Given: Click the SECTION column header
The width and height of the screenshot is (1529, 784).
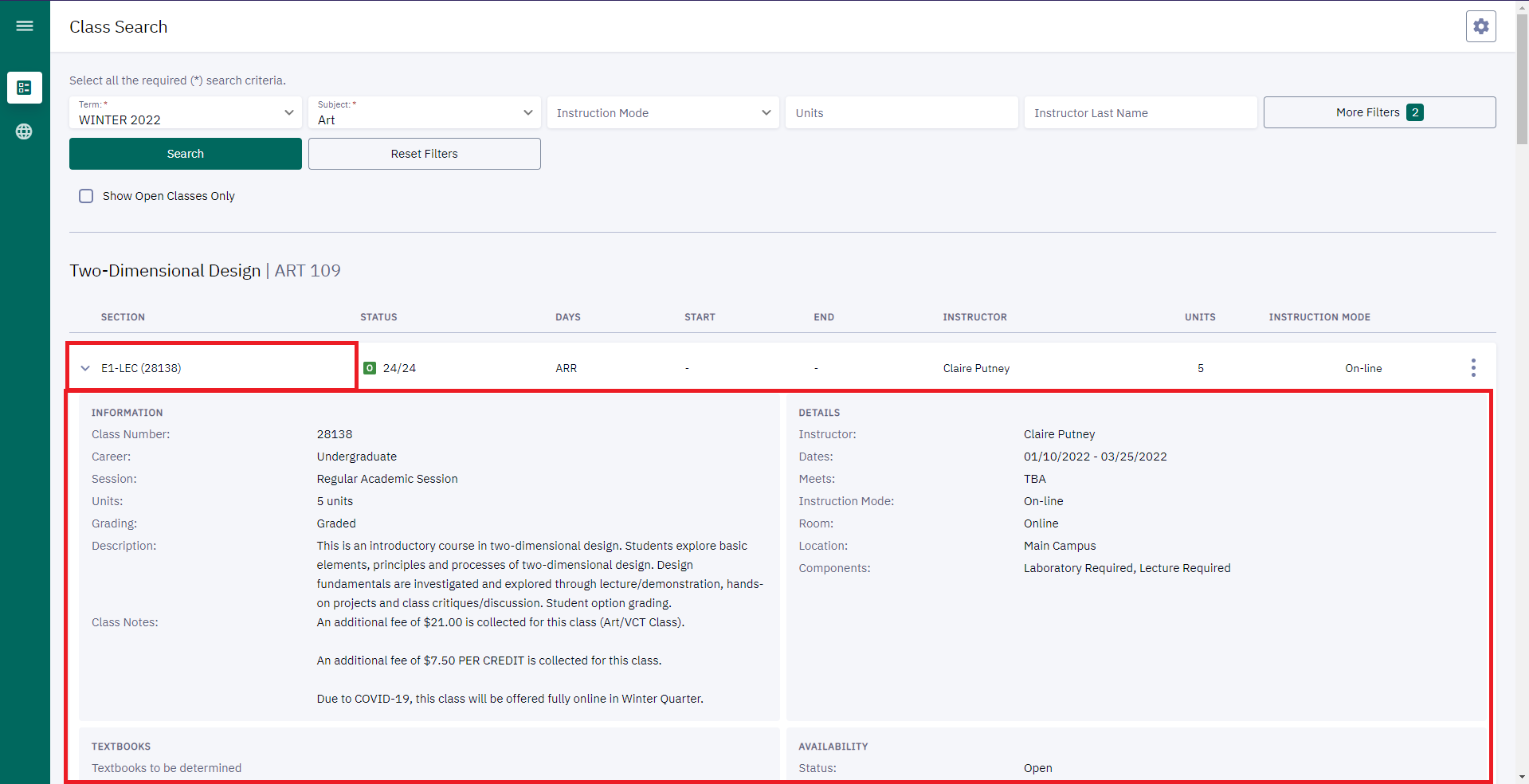Looking at the screenshot, I should [x=123, y=317].
